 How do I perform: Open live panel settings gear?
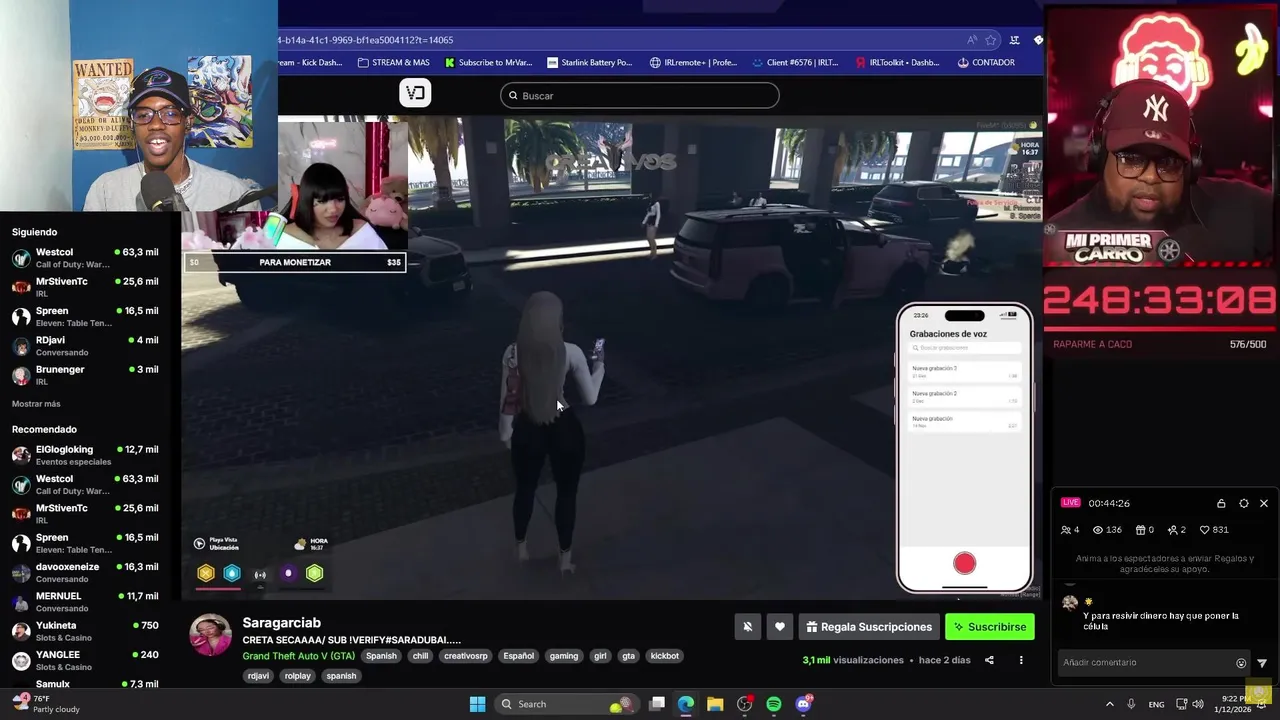point(1243,503)
